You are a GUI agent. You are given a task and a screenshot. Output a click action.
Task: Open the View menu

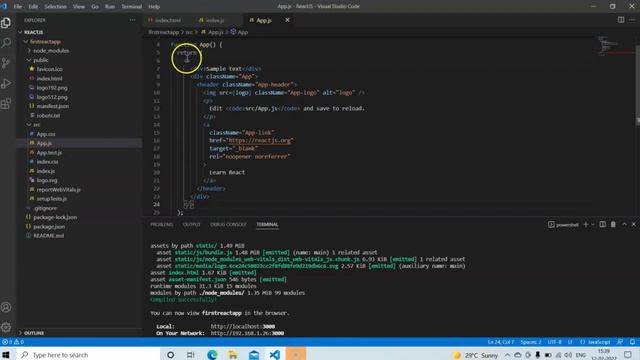click(x=79, y=7)
